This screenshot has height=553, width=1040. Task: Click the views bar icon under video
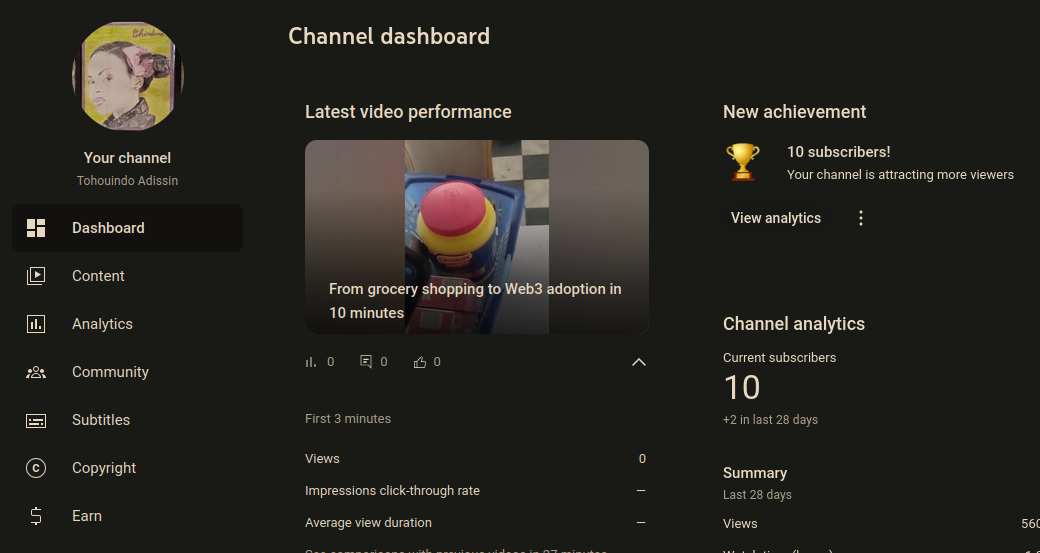310,362
